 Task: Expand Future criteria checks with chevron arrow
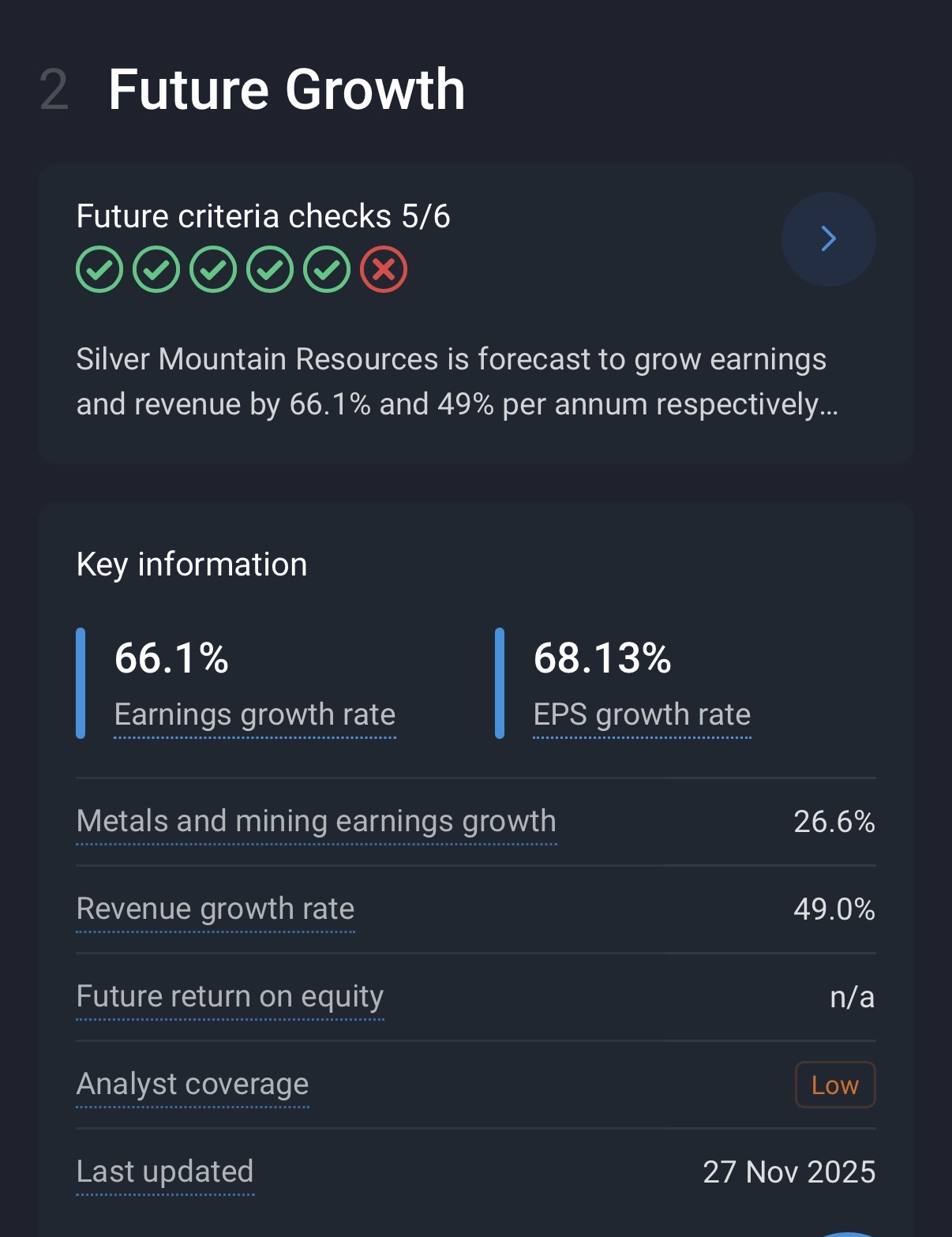(x=828, y=238)
